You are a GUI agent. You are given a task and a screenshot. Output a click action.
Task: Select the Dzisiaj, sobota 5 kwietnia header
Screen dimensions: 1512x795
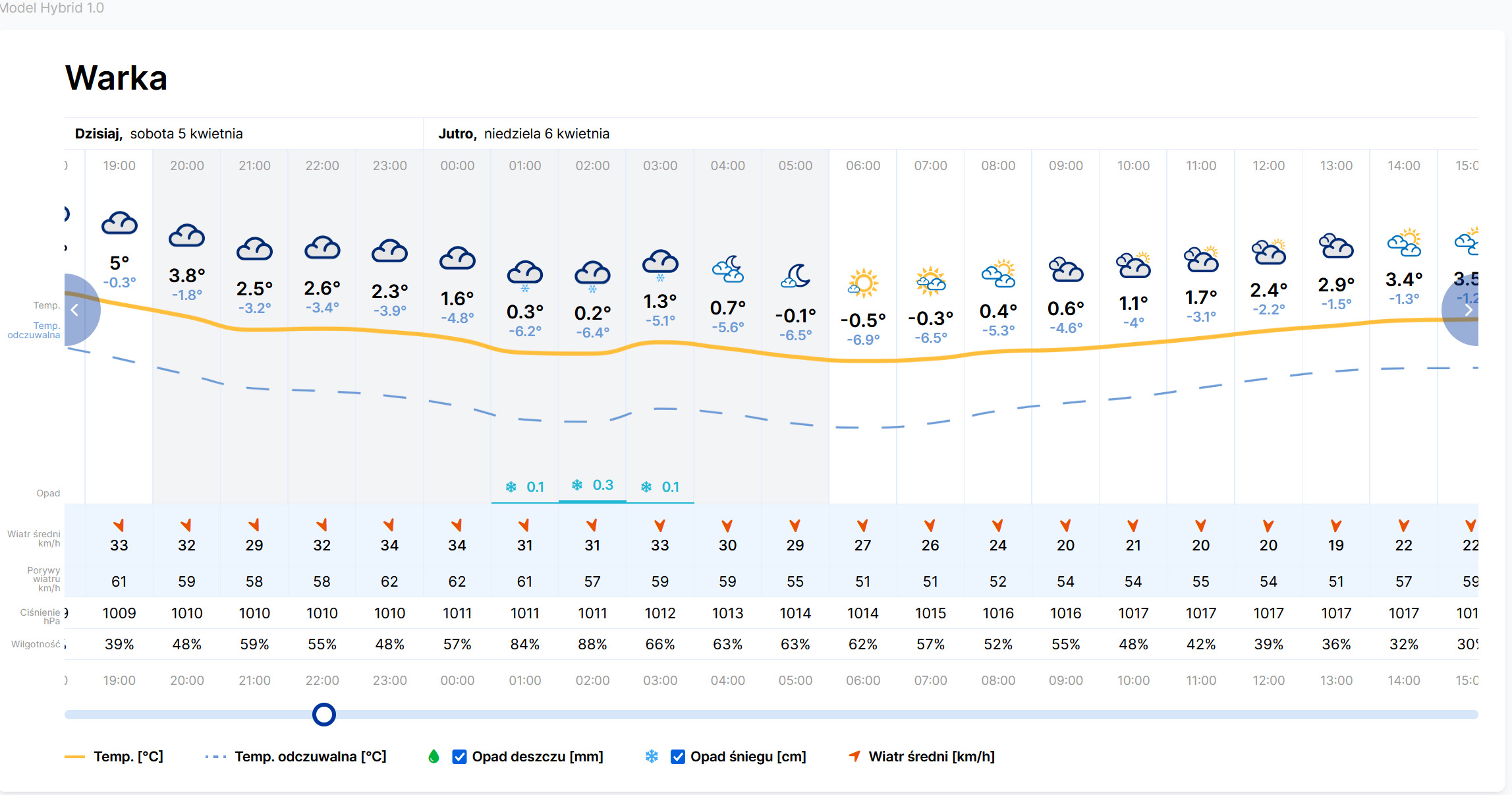[x=159, y=134]
